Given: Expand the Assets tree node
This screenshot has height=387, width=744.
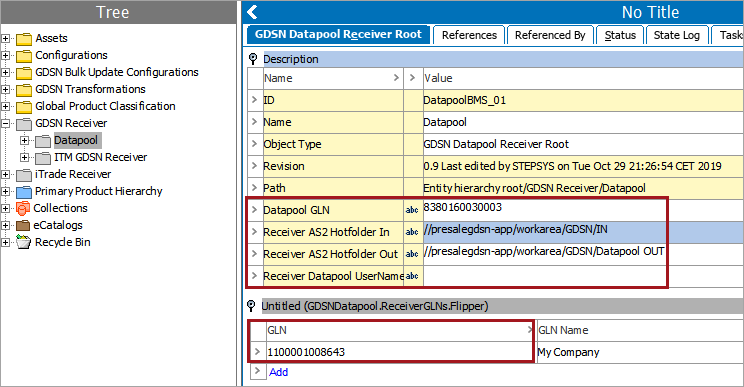Looking at the screenshot, I should pyautogui.click(x=5, y=38).
